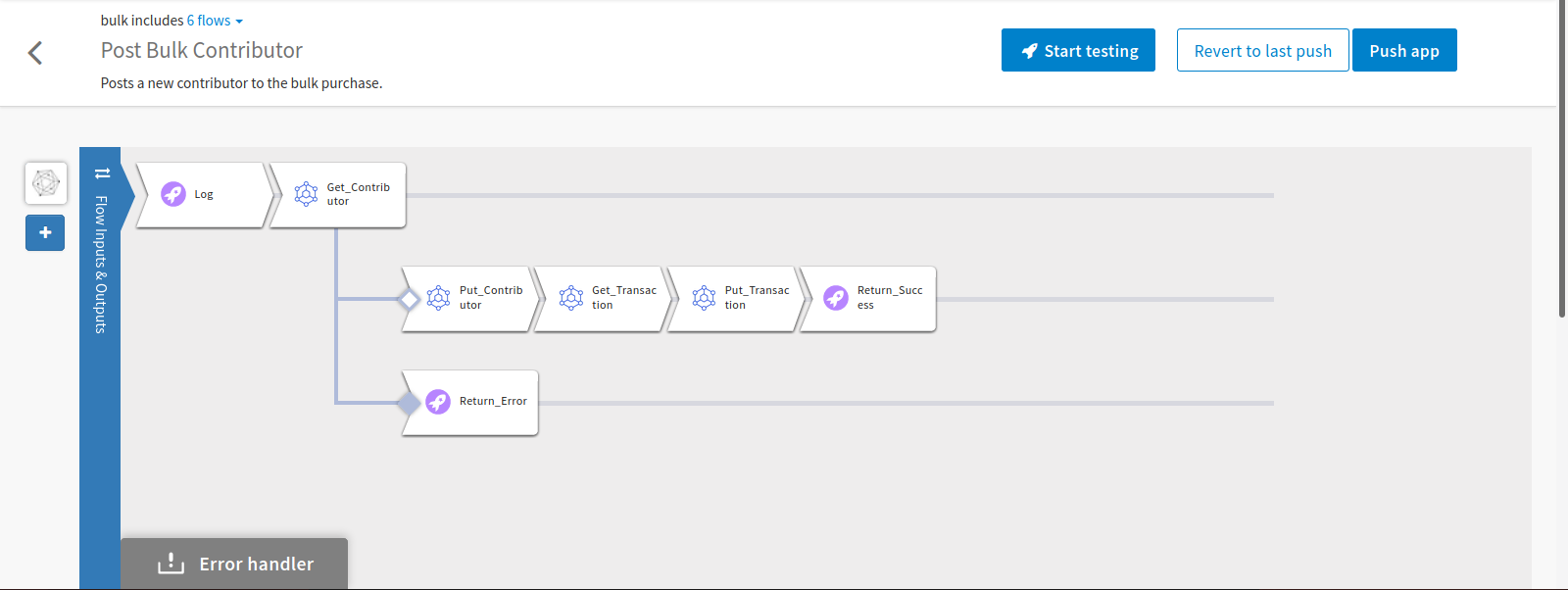Viewport: 1568px width, 590px height.
Task: Expand the Error handler panel
Action: pos(235,564)
